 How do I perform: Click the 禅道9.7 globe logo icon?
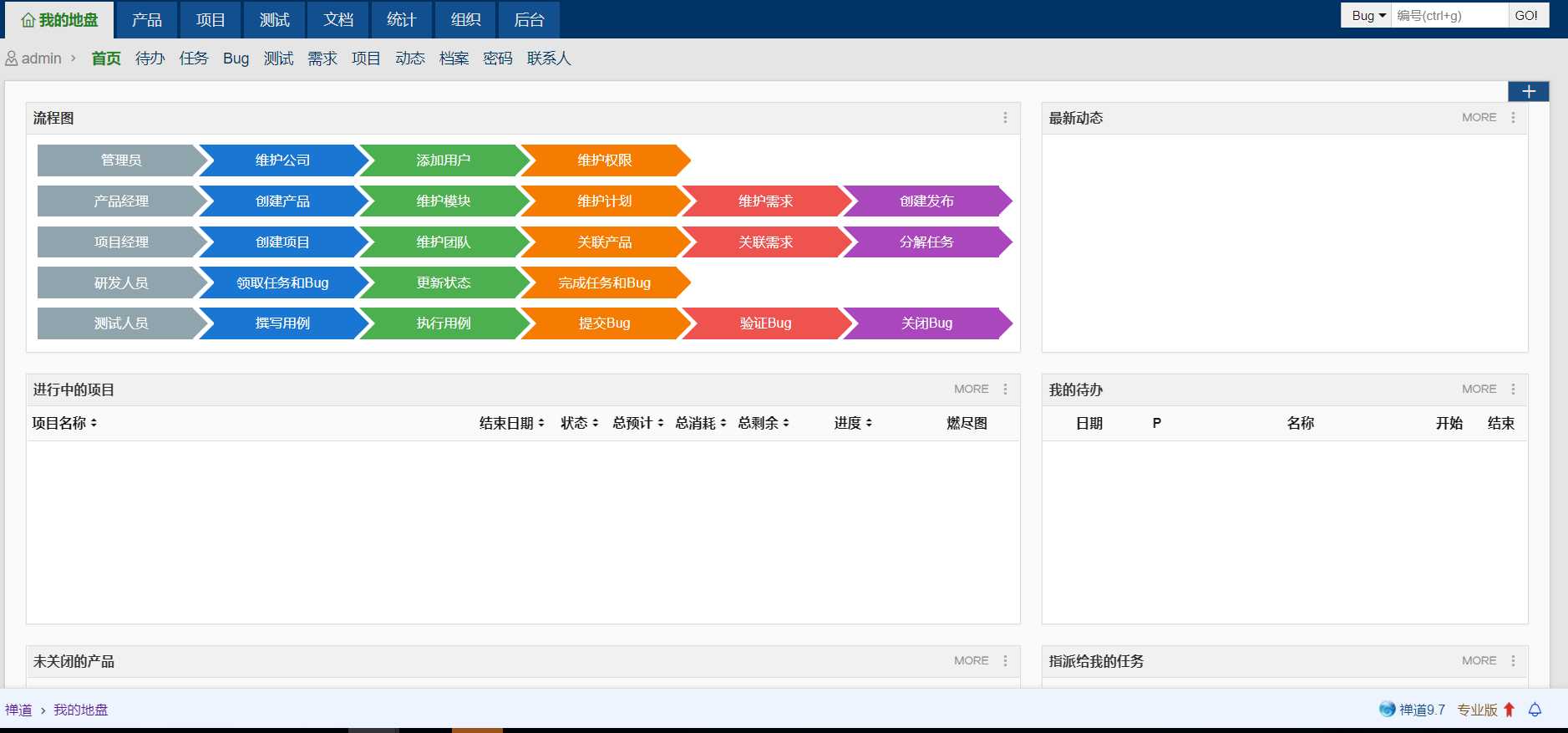(1387, 709)
